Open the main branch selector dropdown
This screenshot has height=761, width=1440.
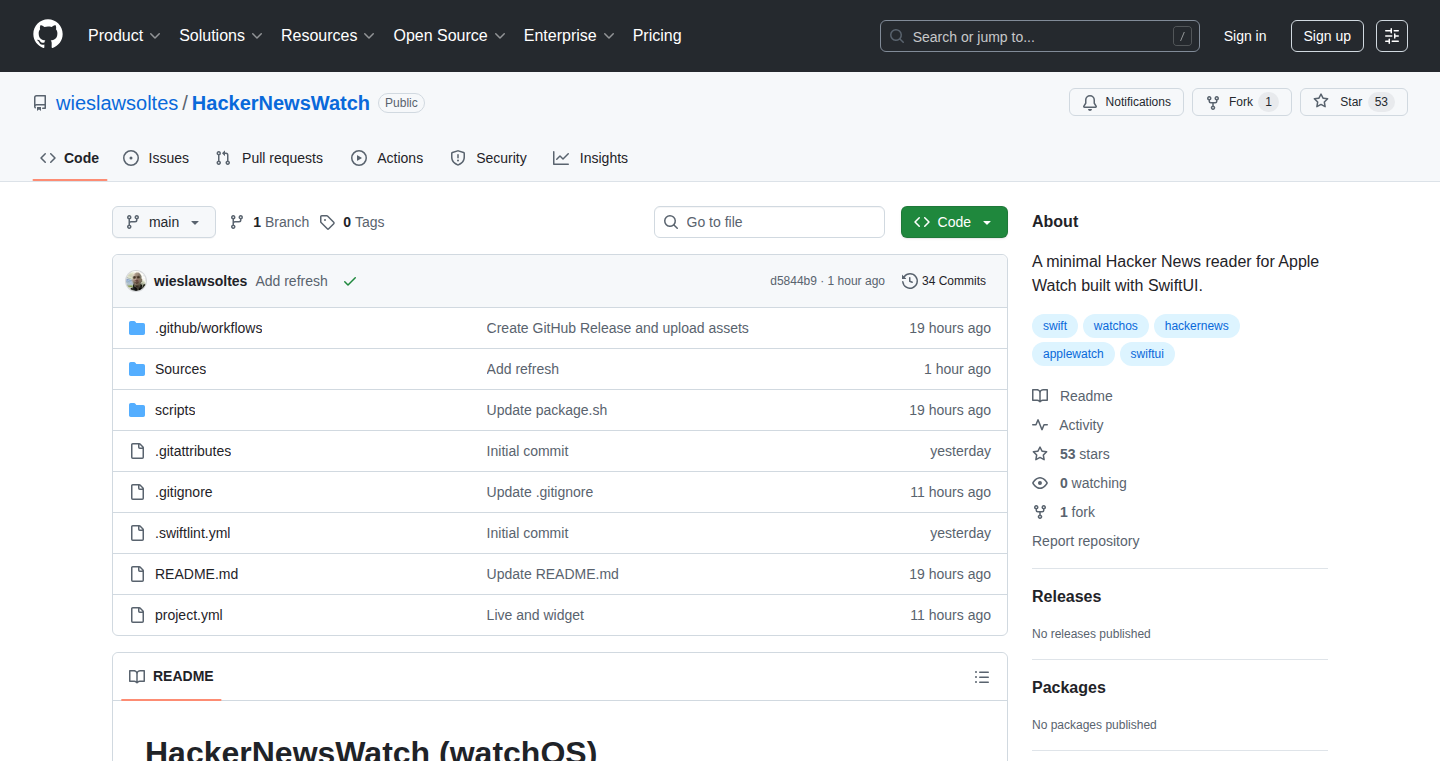tap(164, 222)
